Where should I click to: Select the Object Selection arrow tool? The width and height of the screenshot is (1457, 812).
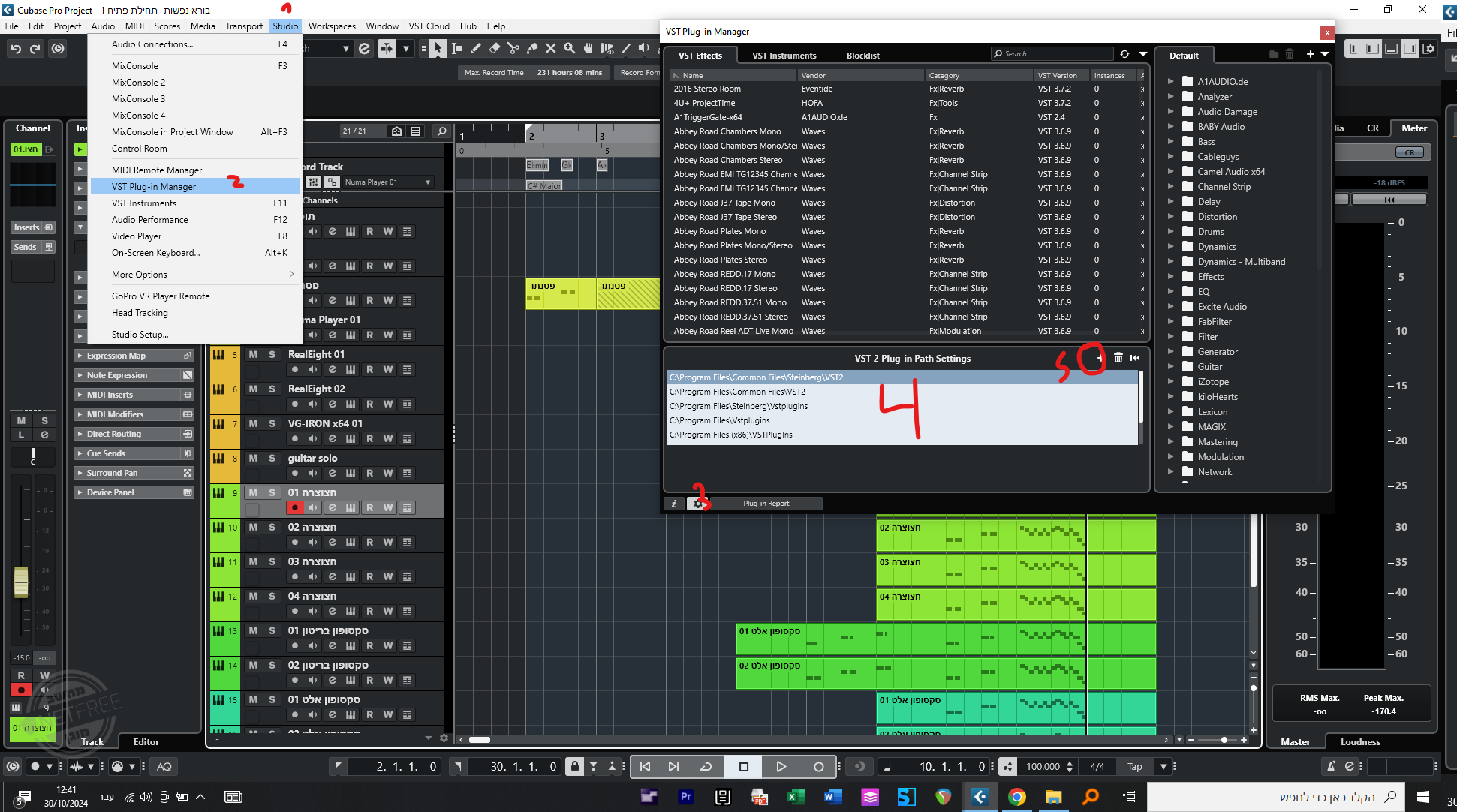pyautogui.click(x=438, y=48)
